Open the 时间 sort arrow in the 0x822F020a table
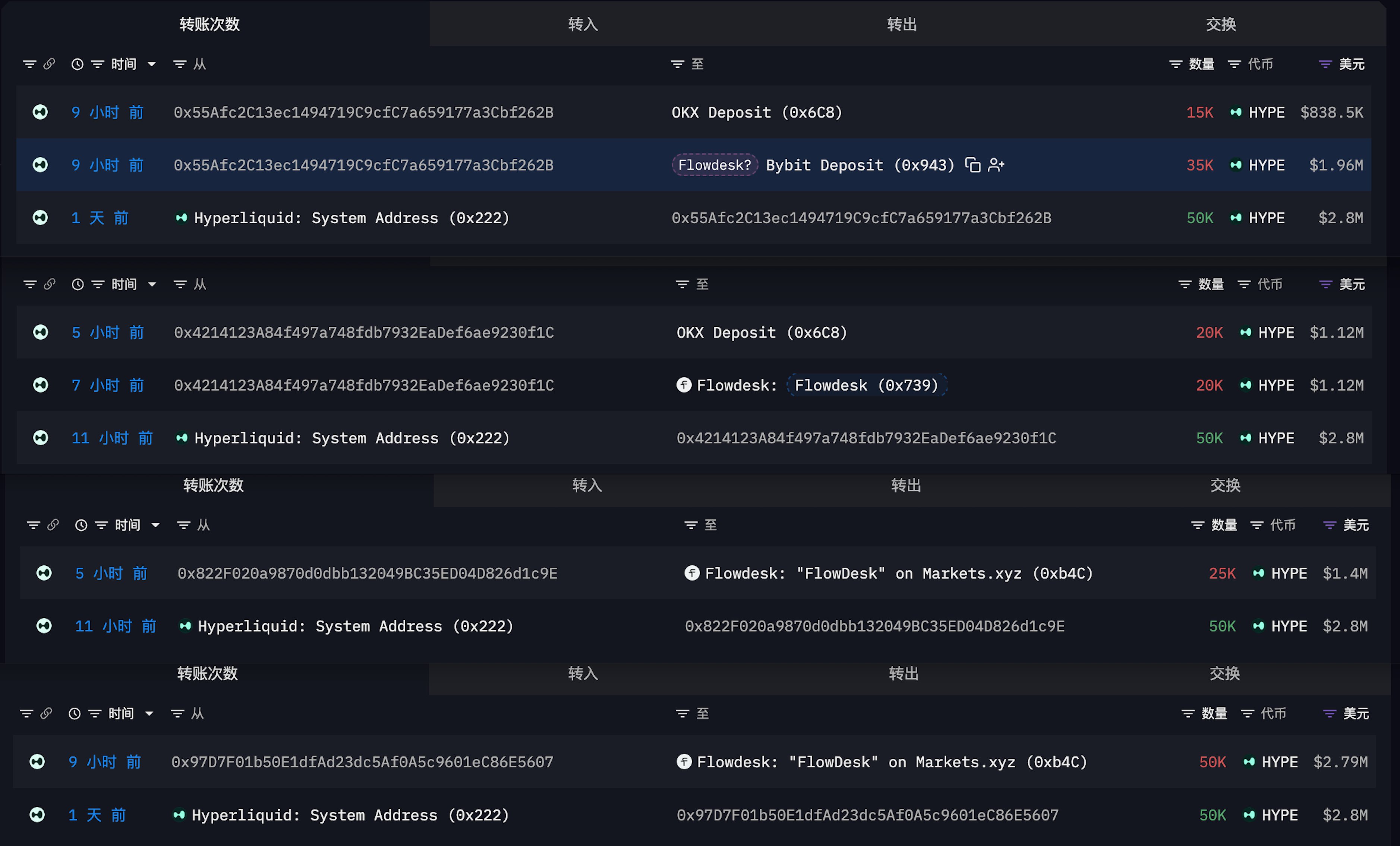This screenshot has height=846, width=1400. coord(156,525)
